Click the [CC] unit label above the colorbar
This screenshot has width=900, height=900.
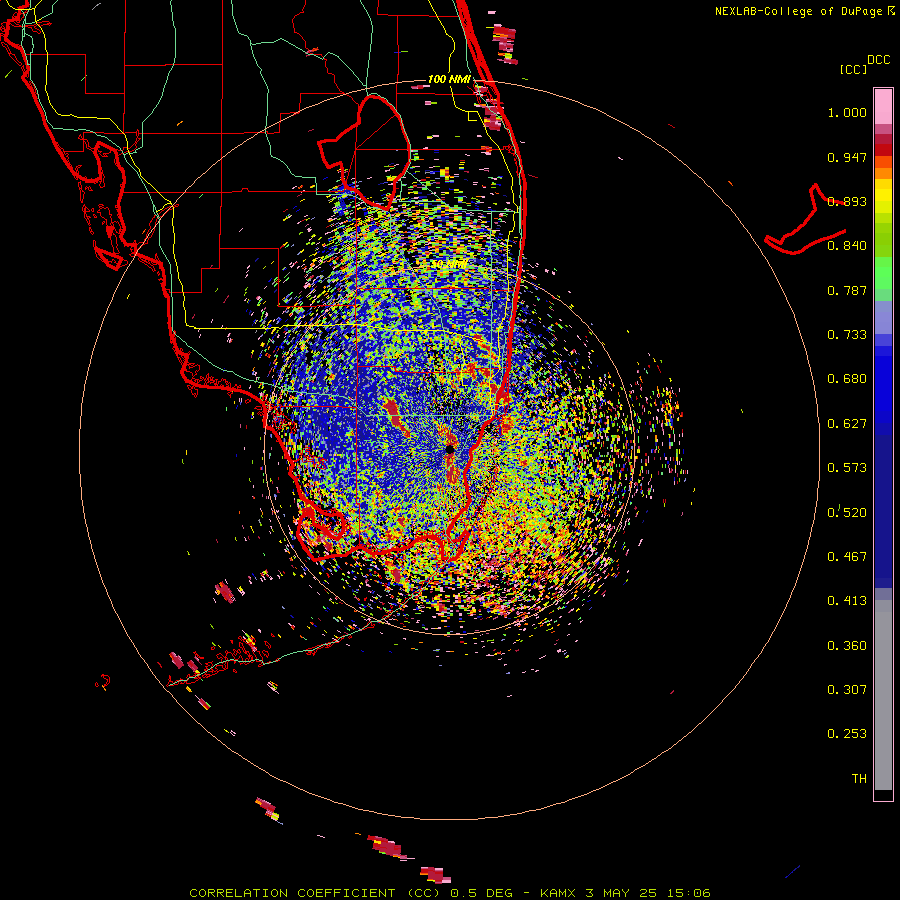(853, 70)
